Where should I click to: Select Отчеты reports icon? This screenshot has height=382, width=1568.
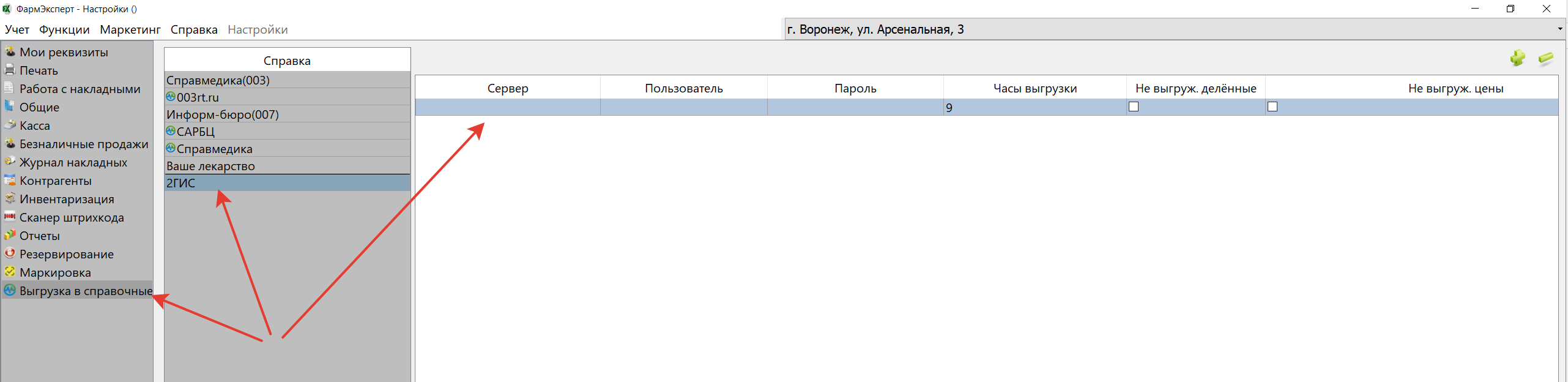pos(10,235)
